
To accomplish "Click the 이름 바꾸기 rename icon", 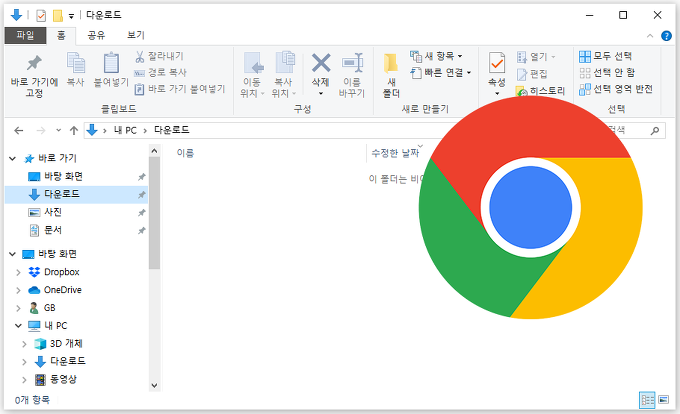I will pyautogui.click(x=352, y=63).
